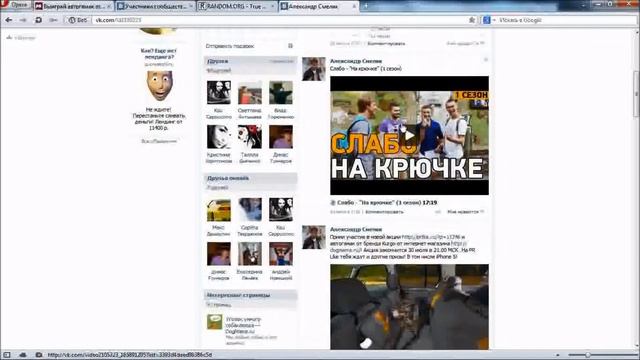
Task: Open the Doghome page icon in interesting pages
Action: tap(214, 322)
